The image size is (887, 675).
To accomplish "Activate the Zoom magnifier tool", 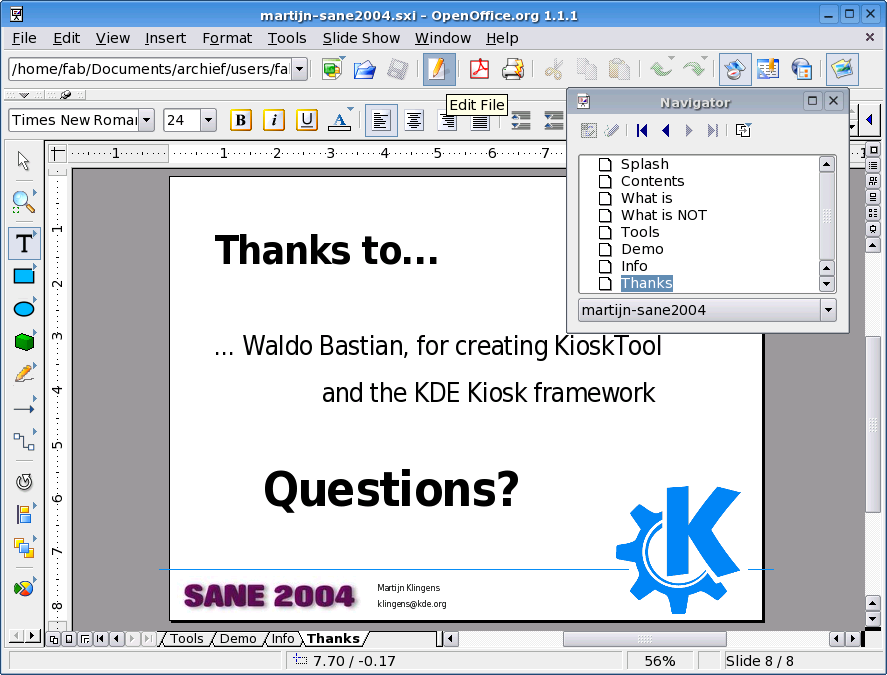I will point(24,201).
